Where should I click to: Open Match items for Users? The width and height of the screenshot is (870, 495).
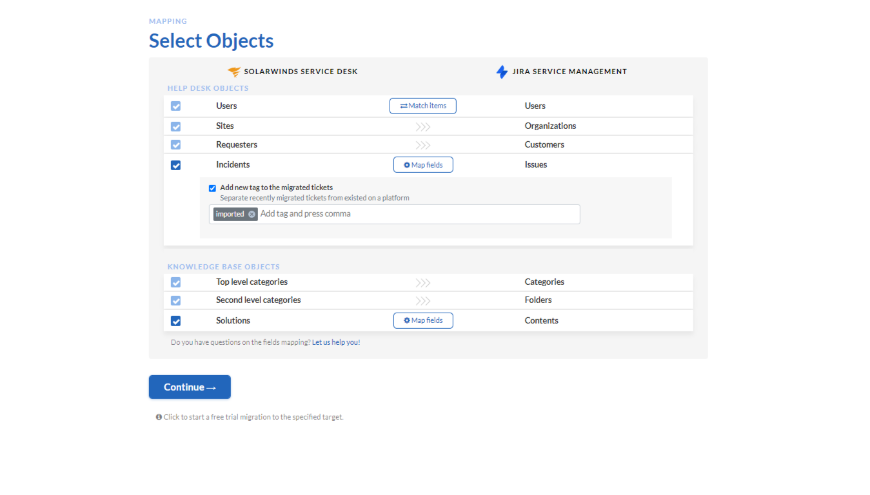[423, 106]
